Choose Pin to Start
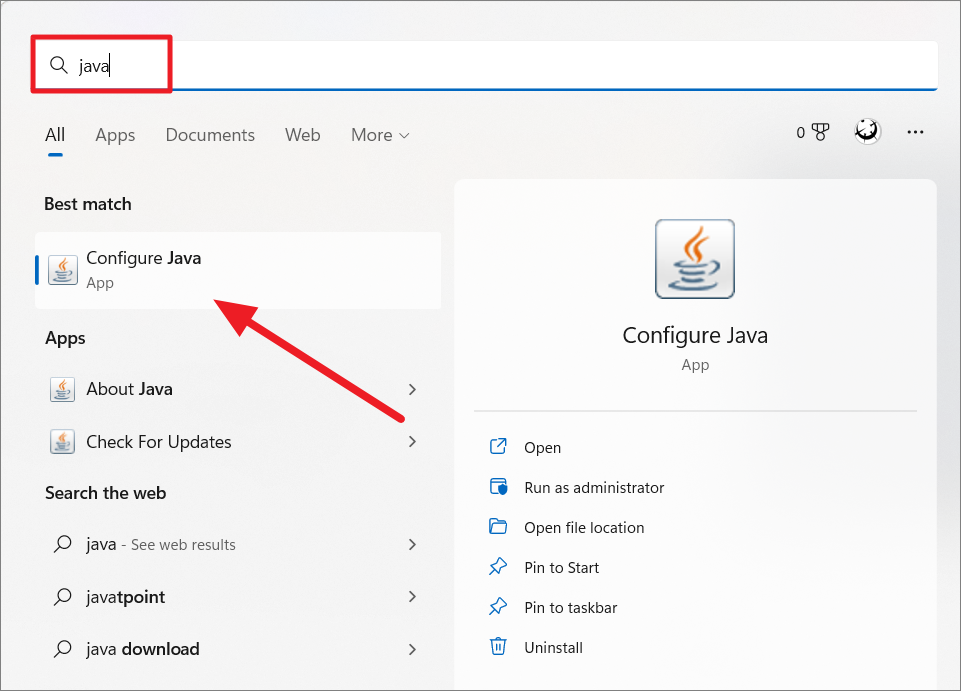 (561, 568)
